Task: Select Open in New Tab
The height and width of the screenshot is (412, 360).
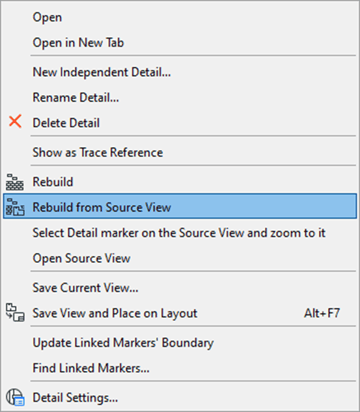Action: tap(180, 43)
